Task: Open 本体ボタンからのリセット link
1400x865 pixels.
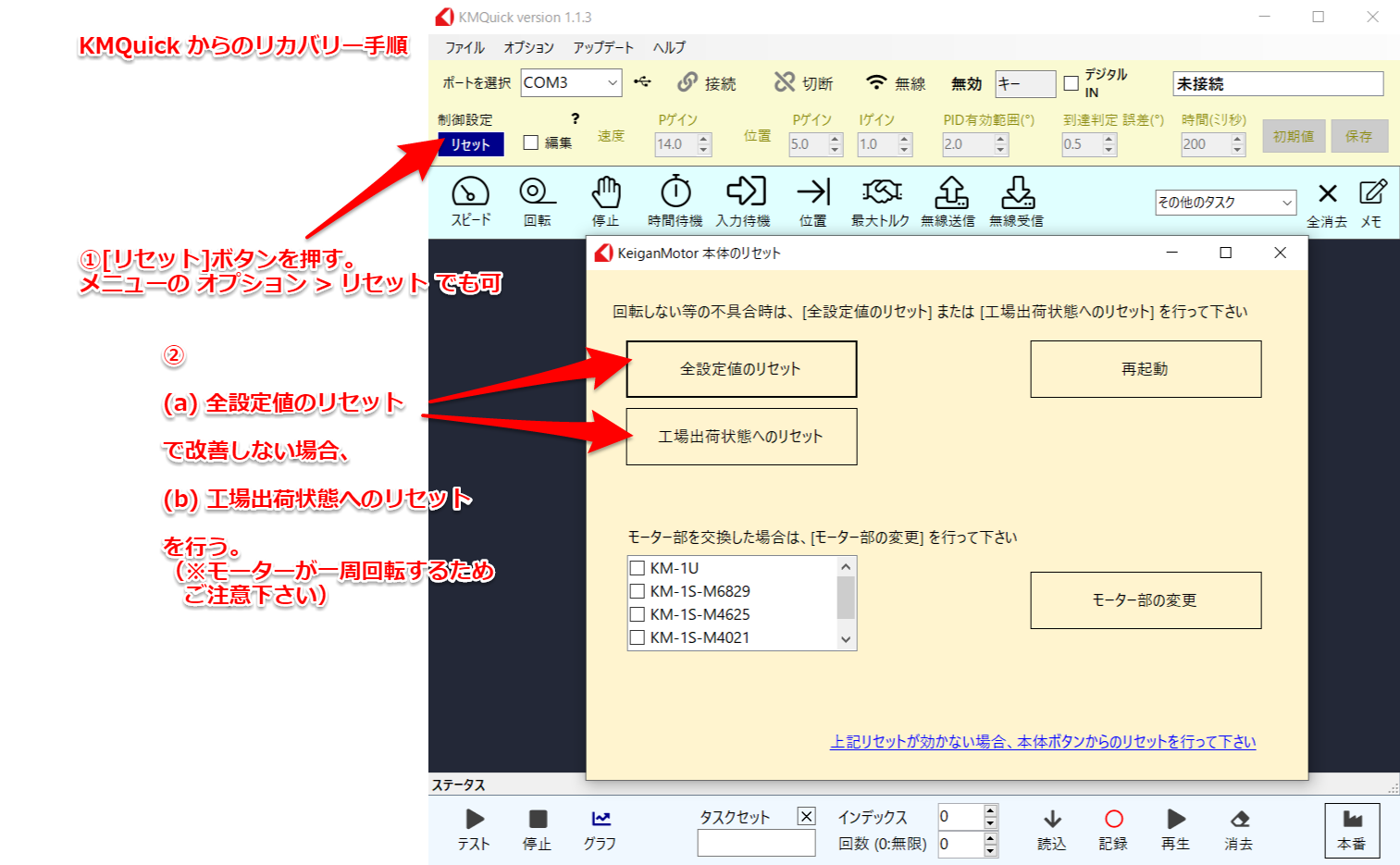Action: 1043,742
